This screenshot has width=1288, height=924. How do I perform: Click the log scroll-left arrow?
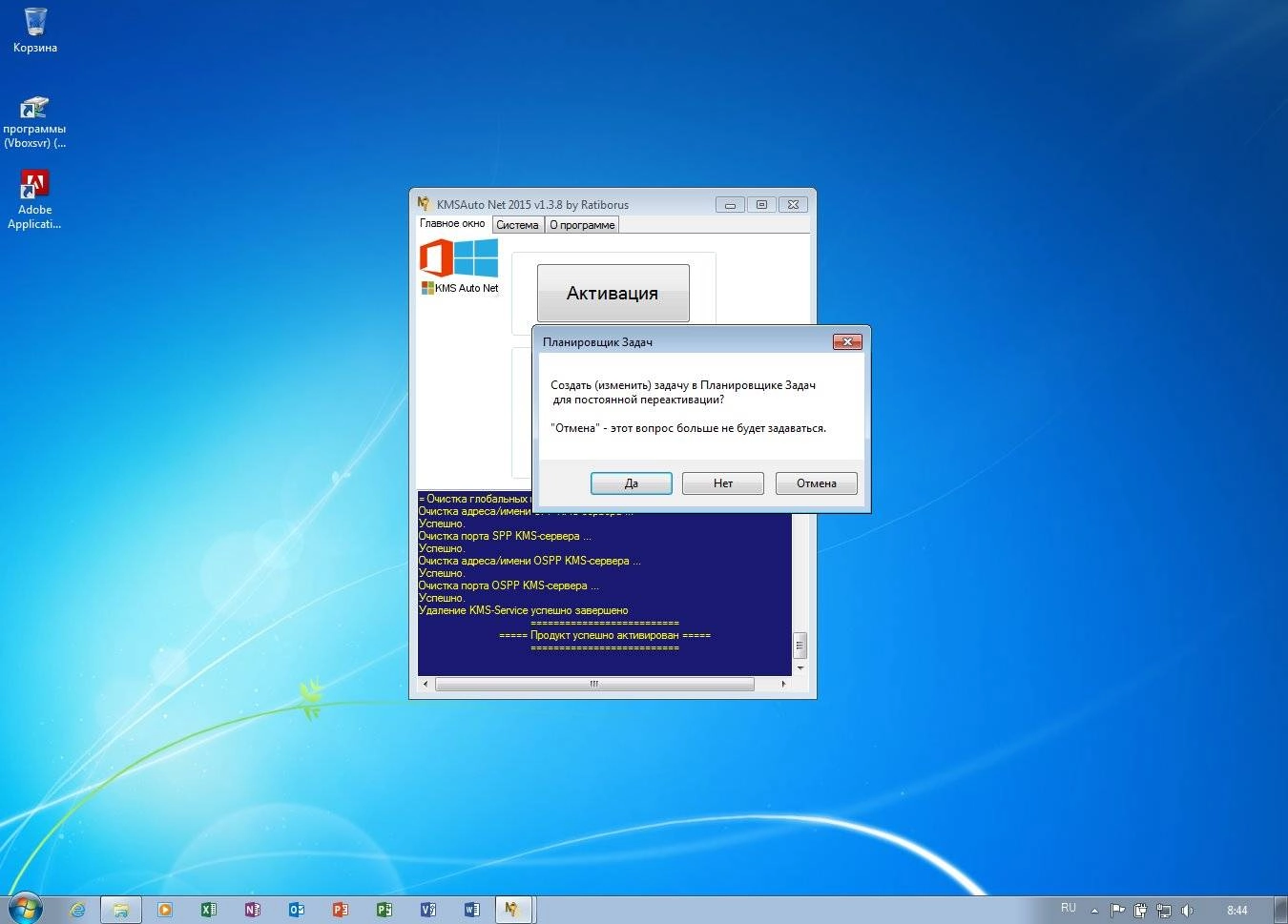point(425,684)
